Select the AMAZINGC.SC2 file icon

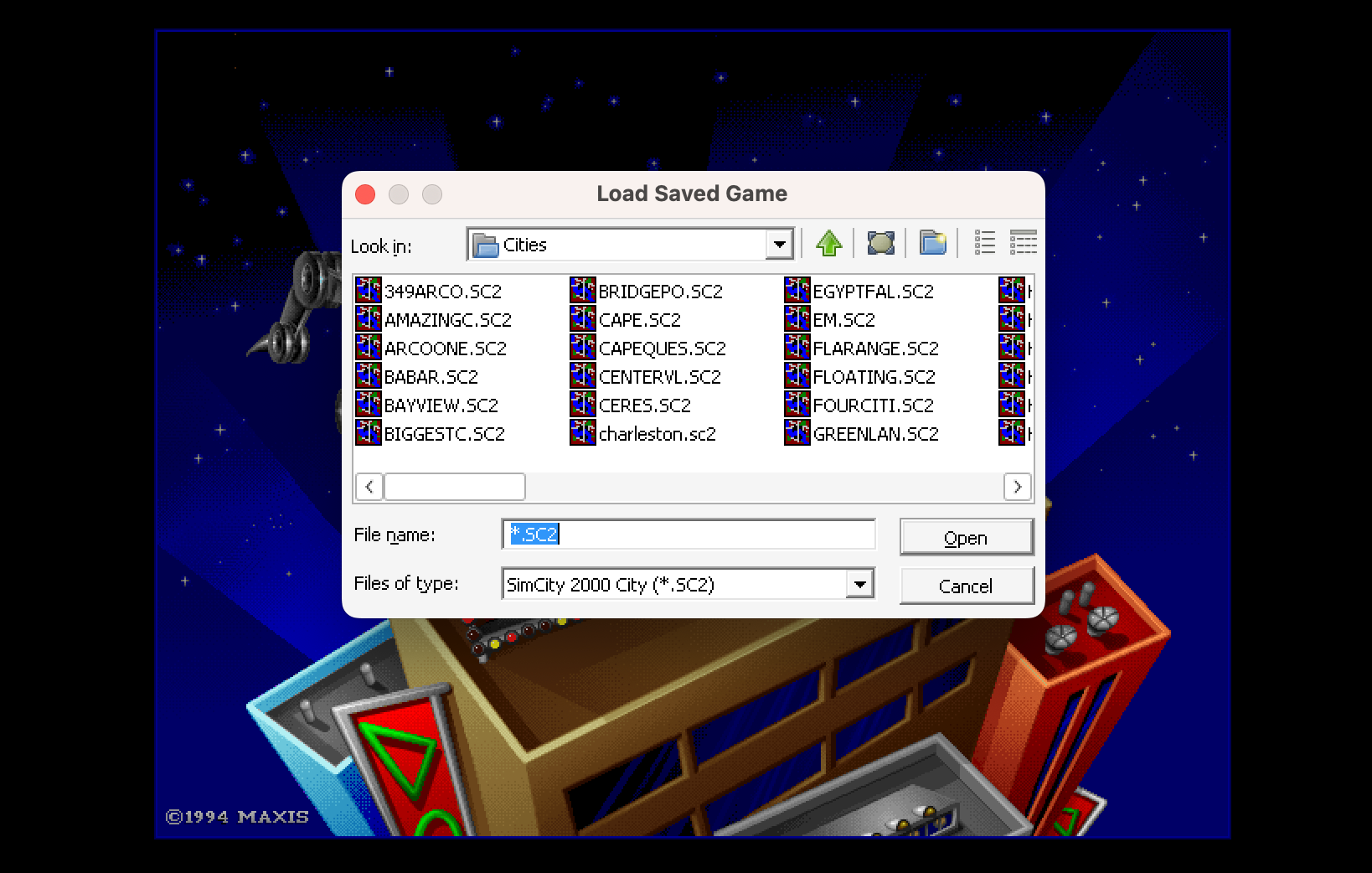click(x=369, y=319)
